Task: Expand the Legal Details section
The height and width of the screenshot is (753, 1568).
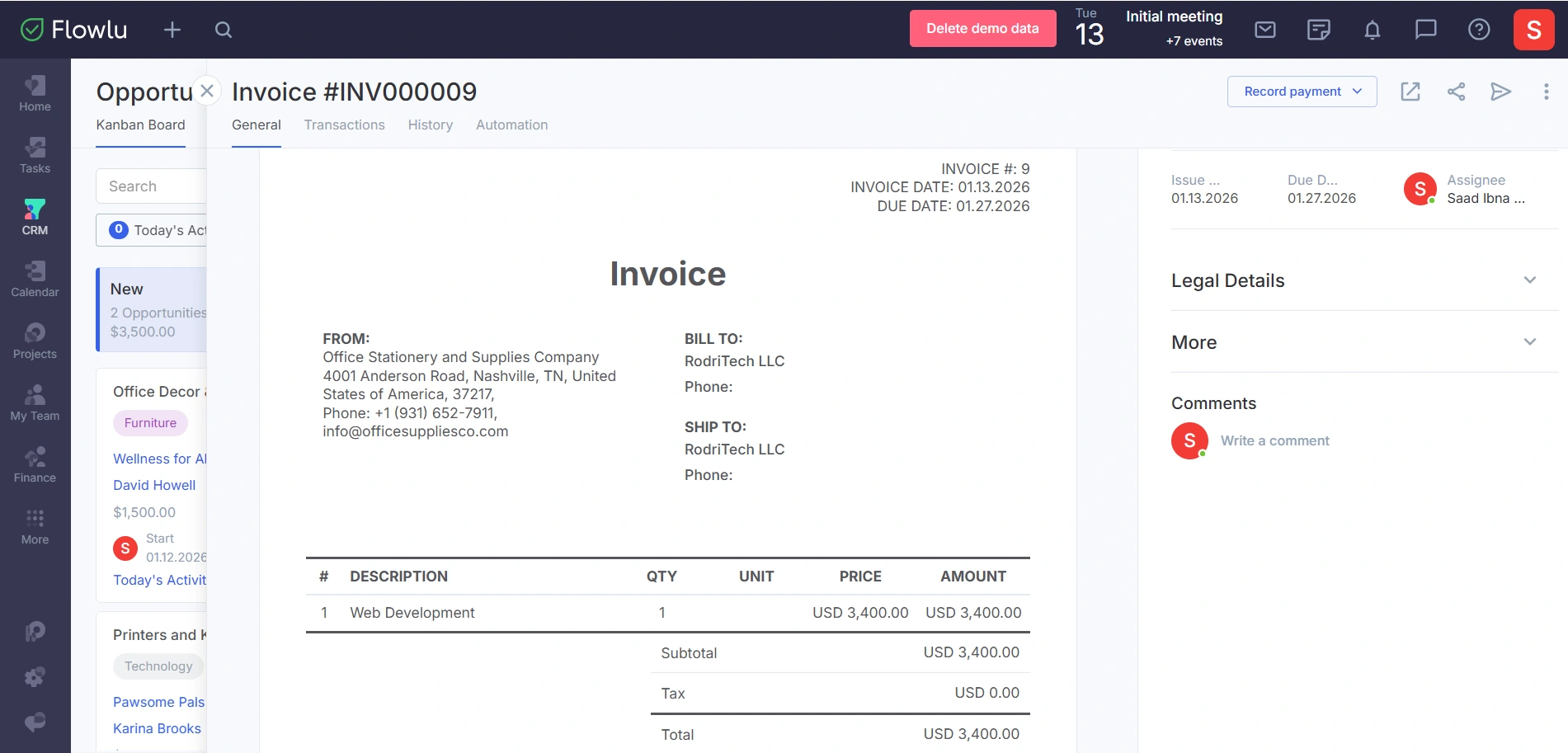Action: 1529,280
